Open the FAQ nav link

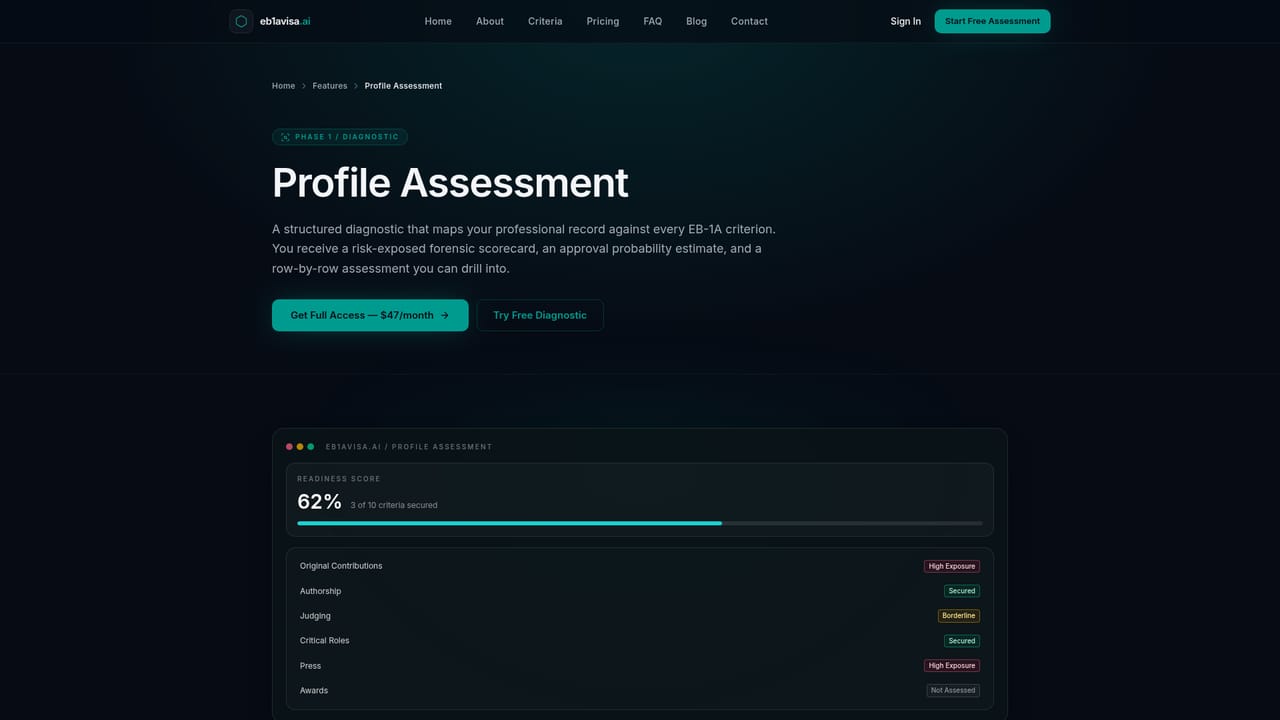click(x=653, y=21)
